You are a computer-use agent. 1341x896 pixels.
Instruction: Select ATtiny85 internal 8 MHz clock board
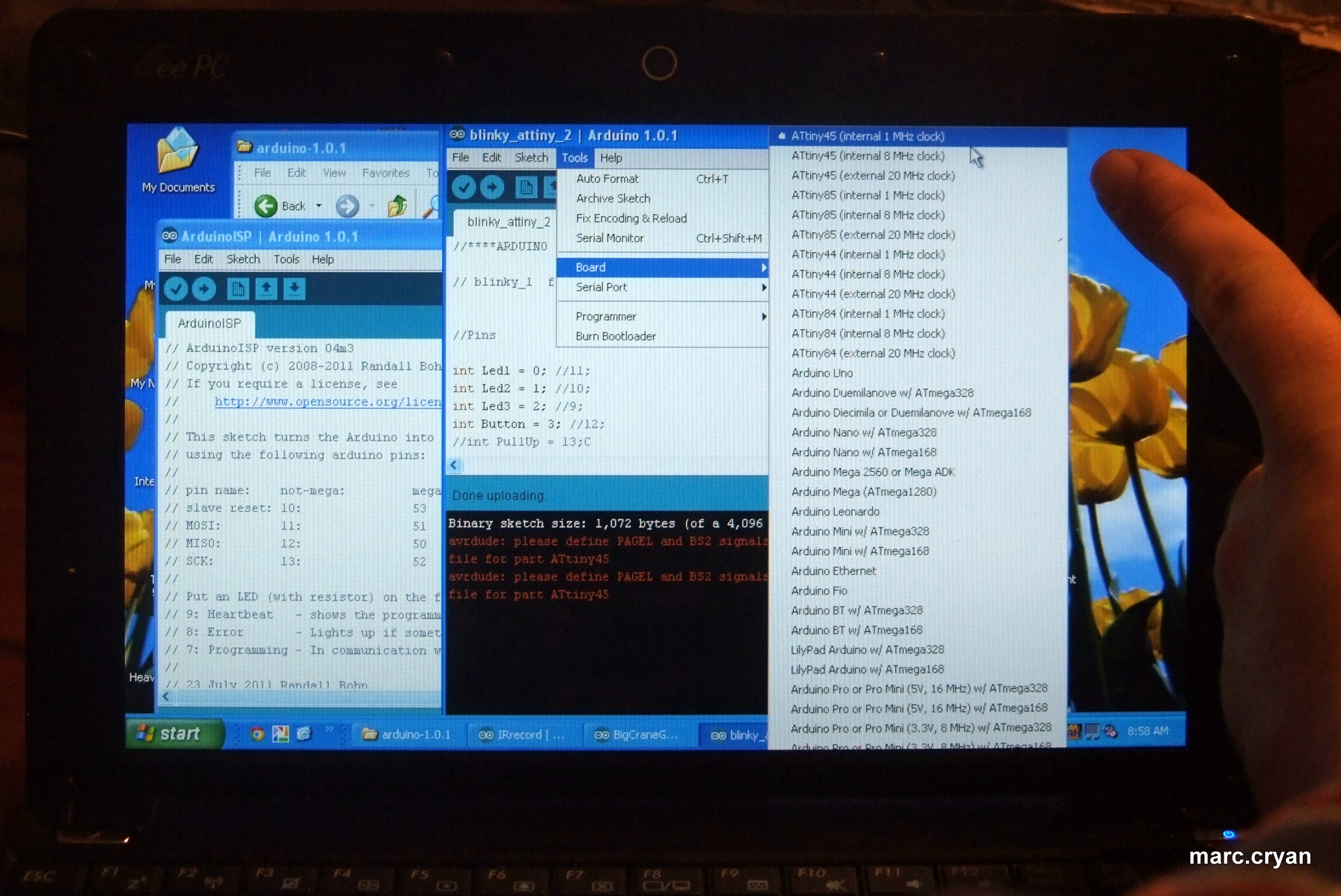[918, 215]
